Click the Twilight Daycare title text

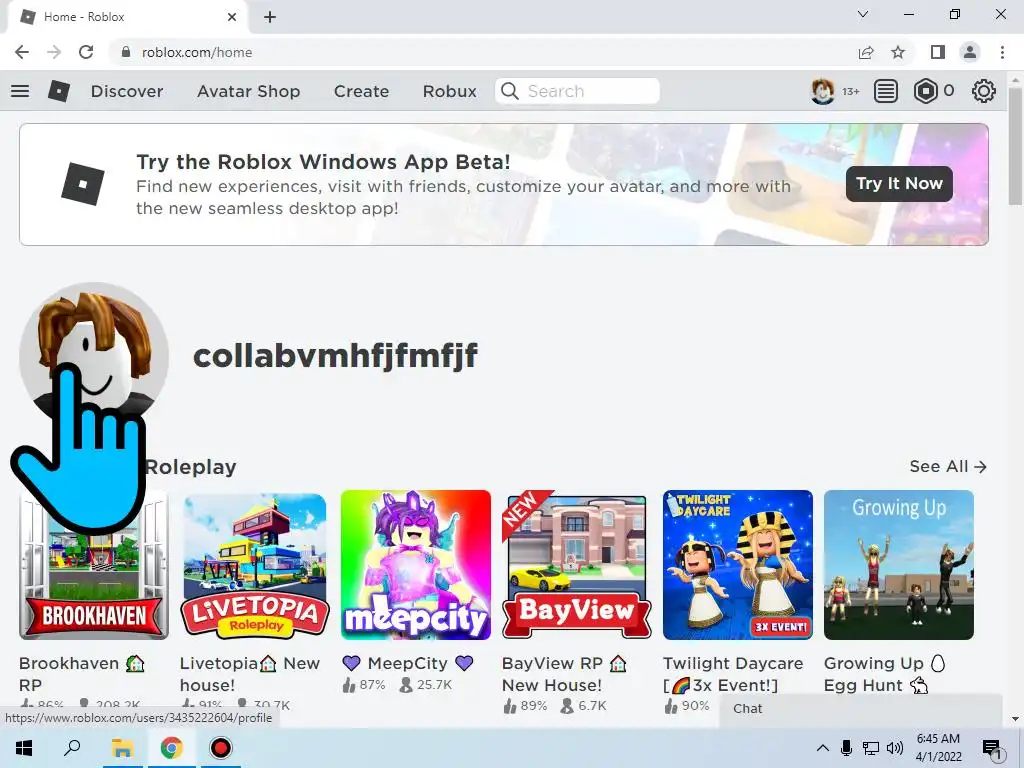[x=733, y=674]
